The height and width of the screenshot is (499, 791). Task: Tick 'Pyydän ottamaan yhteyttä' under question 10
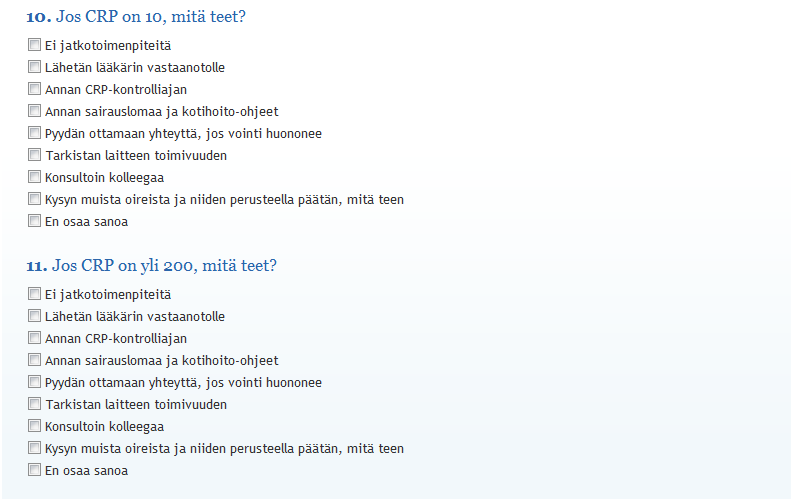[x=34, y=132]
